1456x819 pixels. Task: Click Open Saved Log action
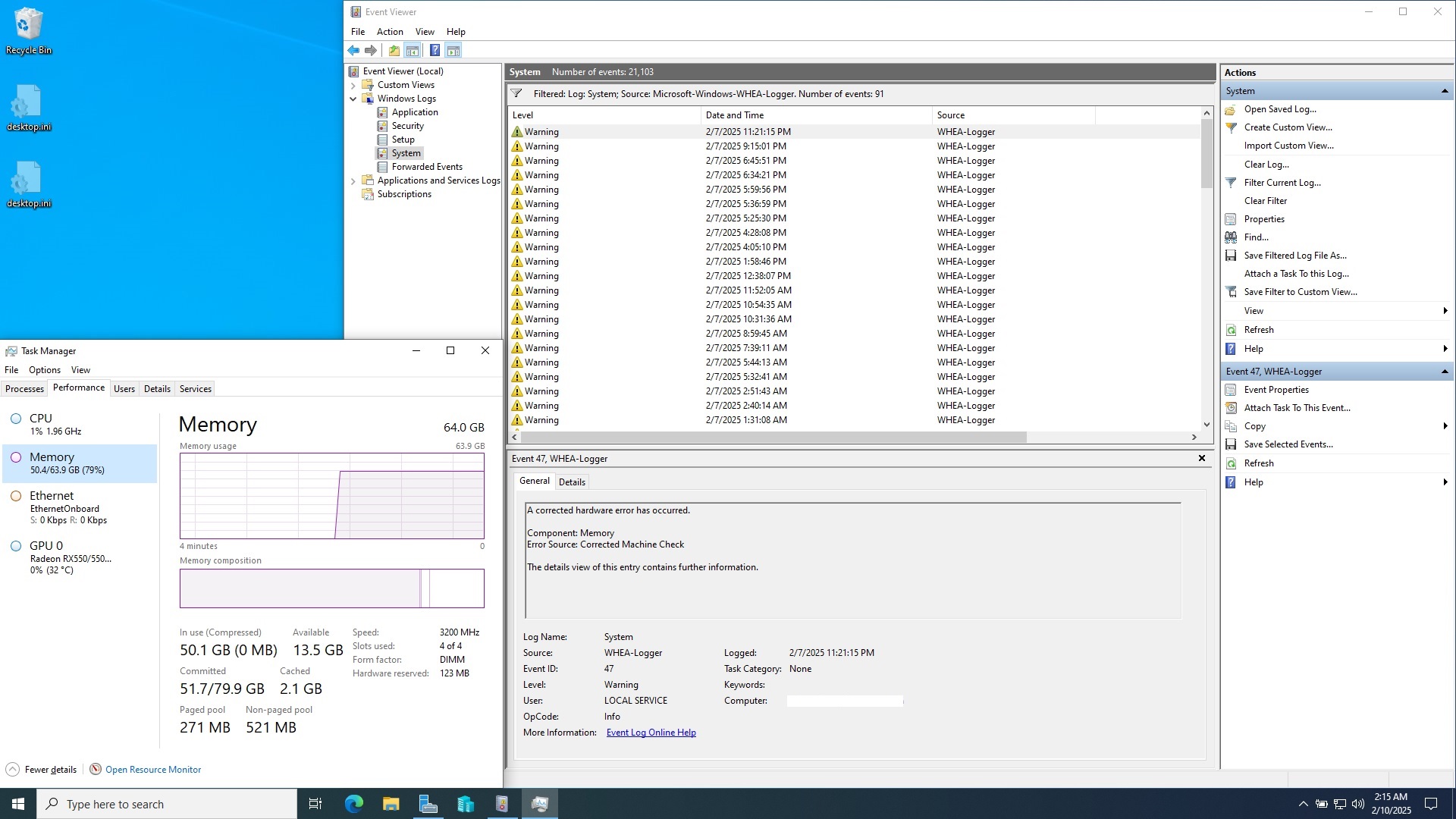[x=1280, y=109]
